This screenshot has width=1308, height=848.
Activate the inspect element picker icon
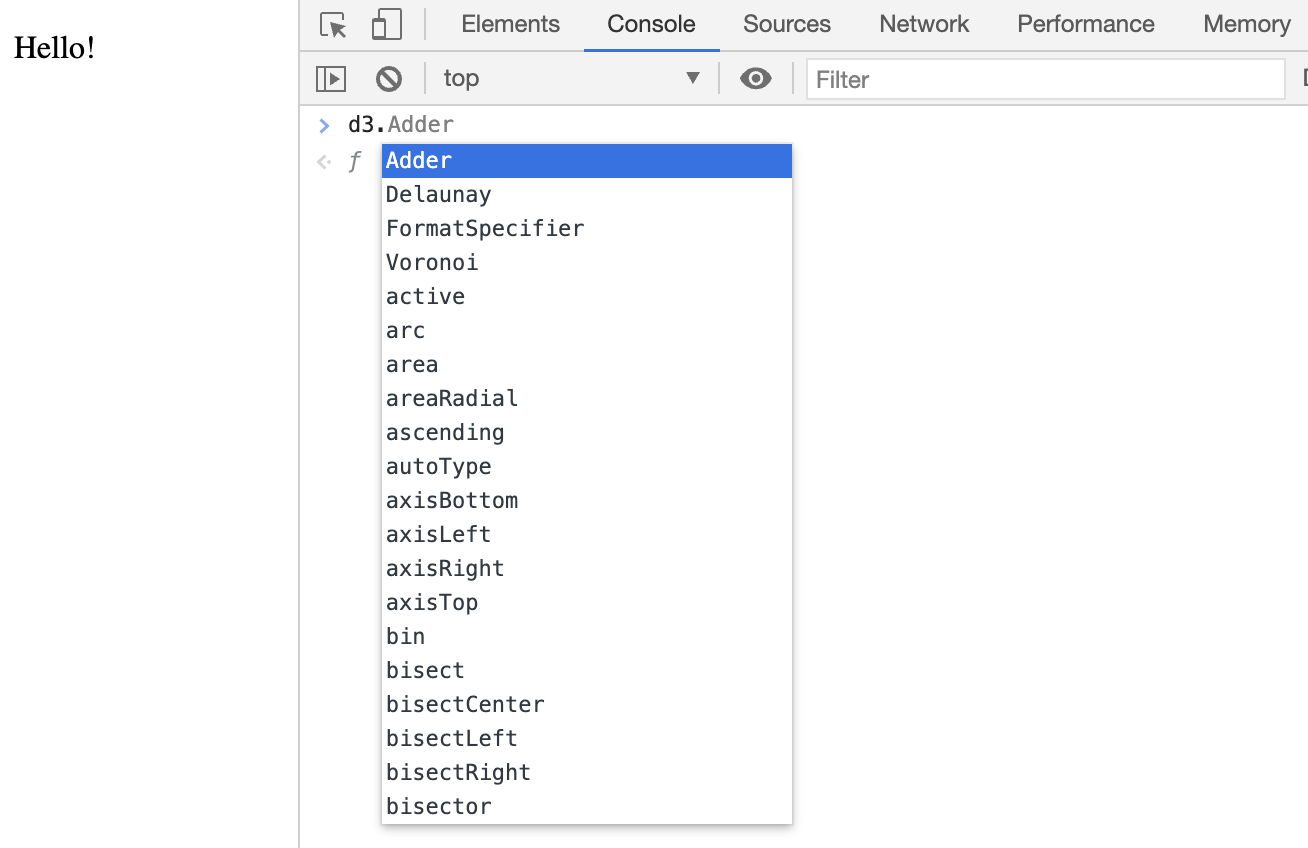point(333,25)
